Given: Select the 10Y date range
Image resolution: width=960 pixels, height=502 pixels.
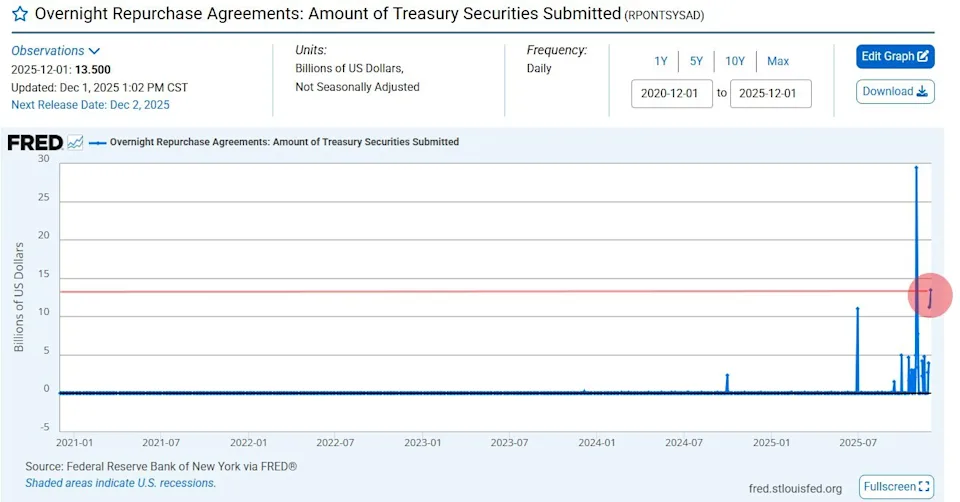Looking at the screenshot, I should (x=735, y=61).
